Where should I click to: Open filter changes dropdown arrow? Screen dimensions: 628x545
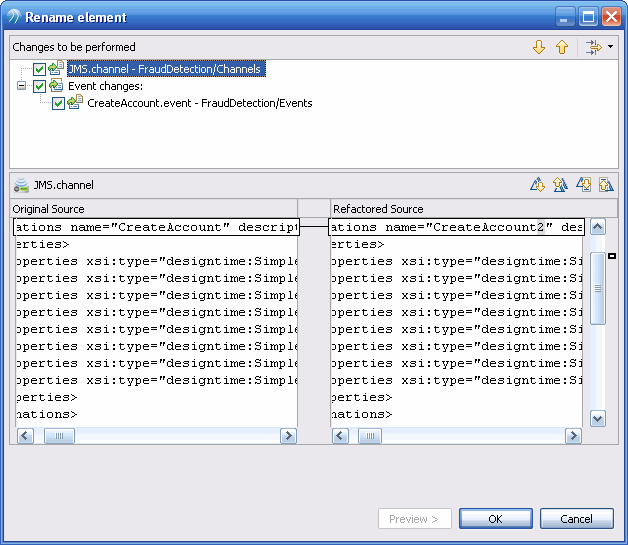click(610, 46)
